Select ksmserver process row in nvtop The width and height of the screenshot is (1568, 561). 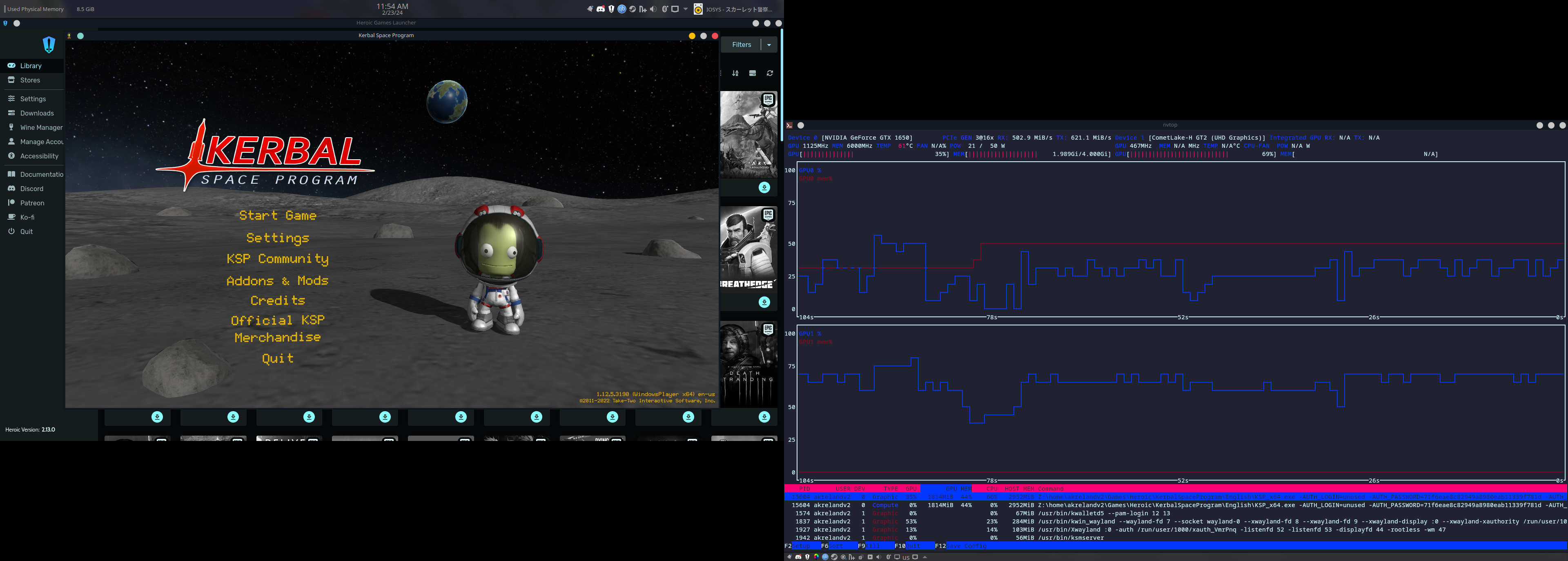pos(1176,538)
